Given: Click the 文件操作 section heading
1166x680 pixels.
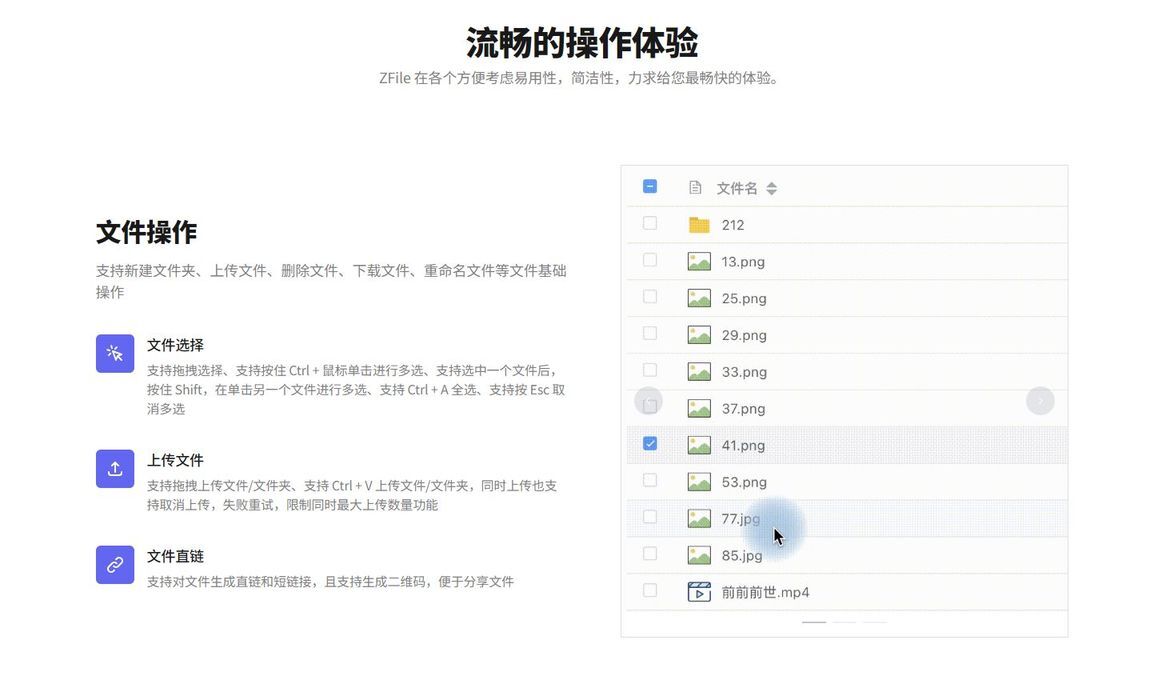Looking at the screenshot, I should tap(146, 232).
